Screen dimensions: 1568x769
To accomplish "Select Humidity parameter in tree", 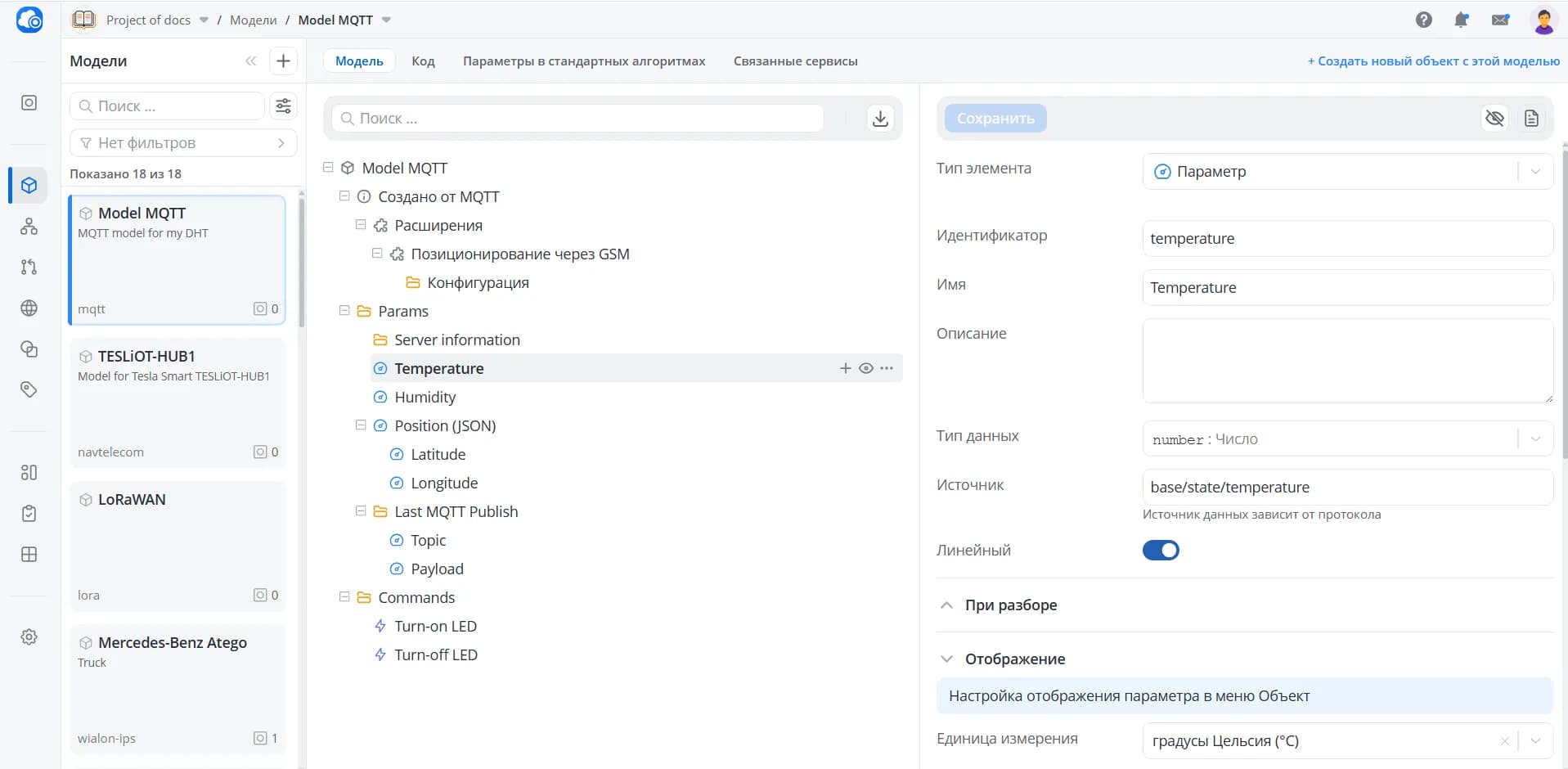I will tap(425, 397).
